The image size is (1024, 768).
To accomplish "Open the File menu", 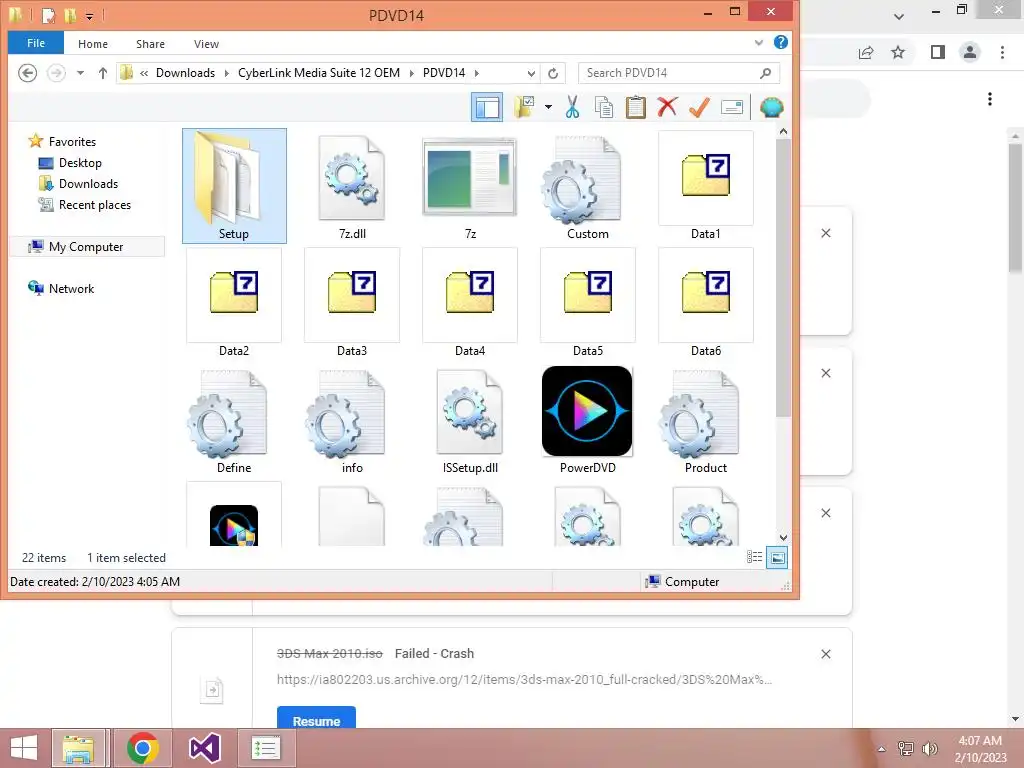I will 36,43.
